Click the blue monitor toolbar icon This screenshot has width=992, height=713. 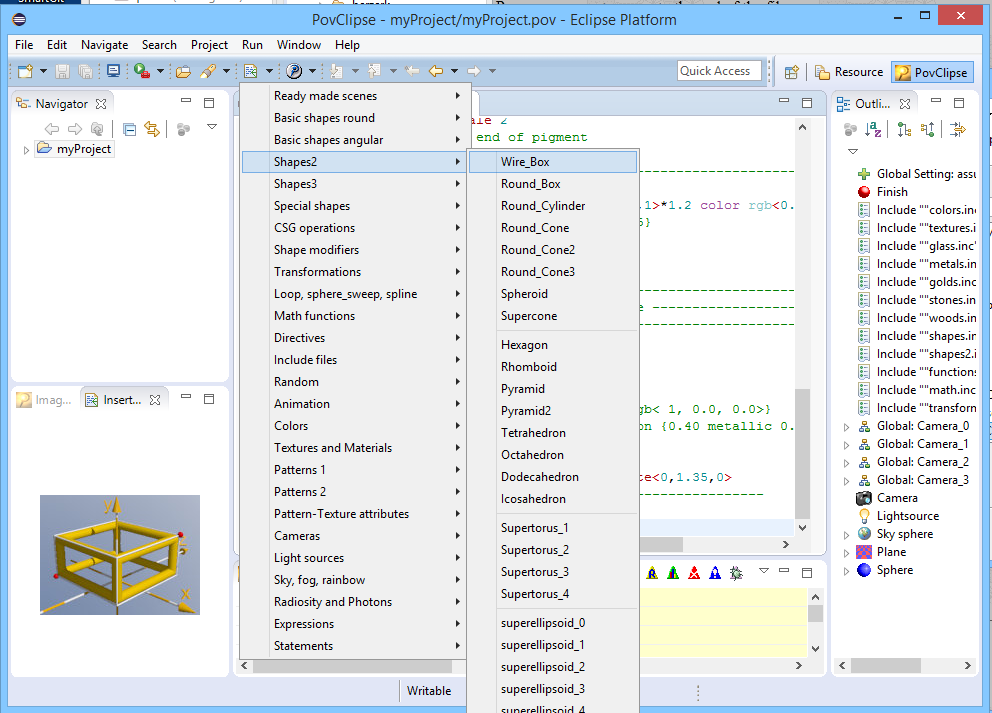113,71
